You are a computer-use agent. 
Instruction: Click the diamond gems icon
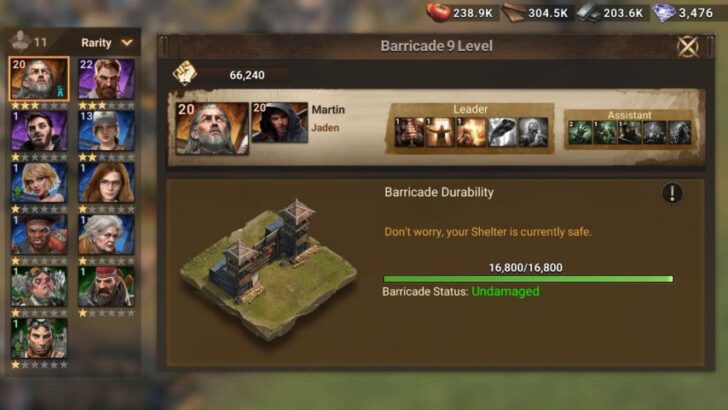[x=664, y=13]
